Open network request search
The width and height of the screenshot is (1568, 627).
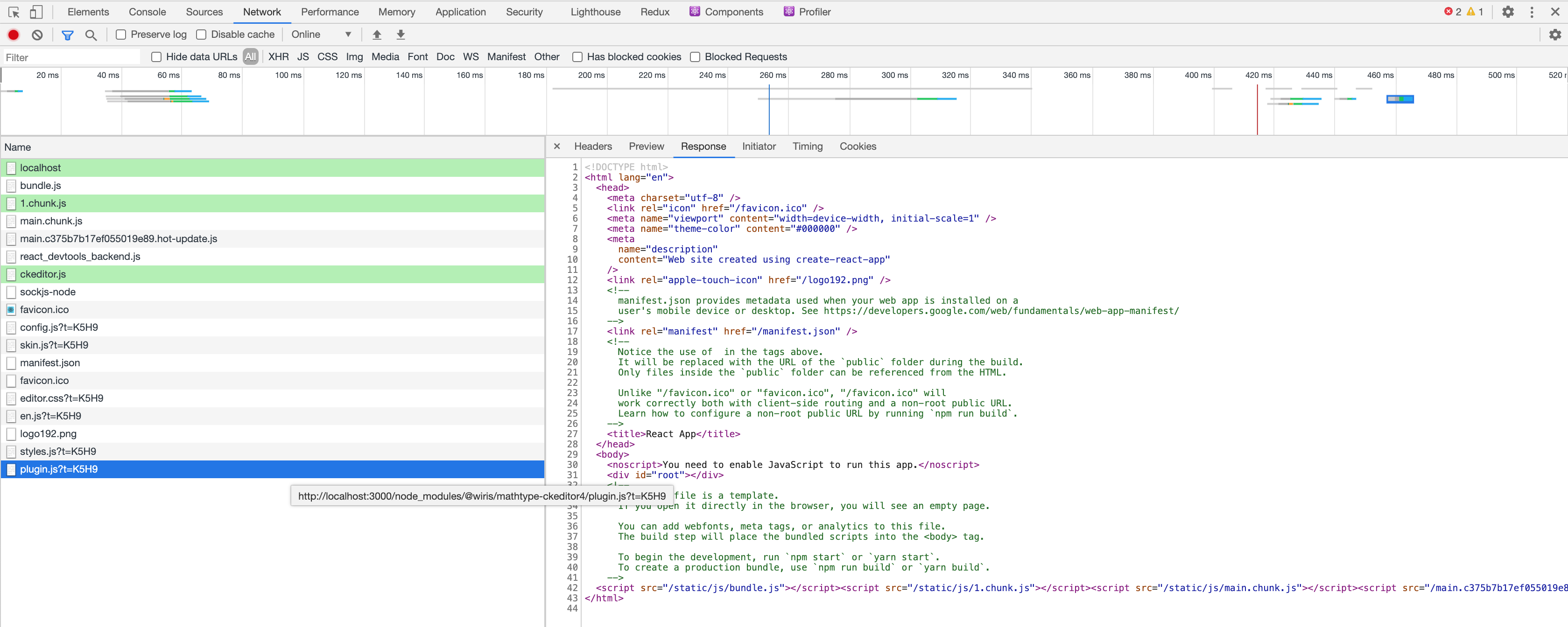click(91, 35)
